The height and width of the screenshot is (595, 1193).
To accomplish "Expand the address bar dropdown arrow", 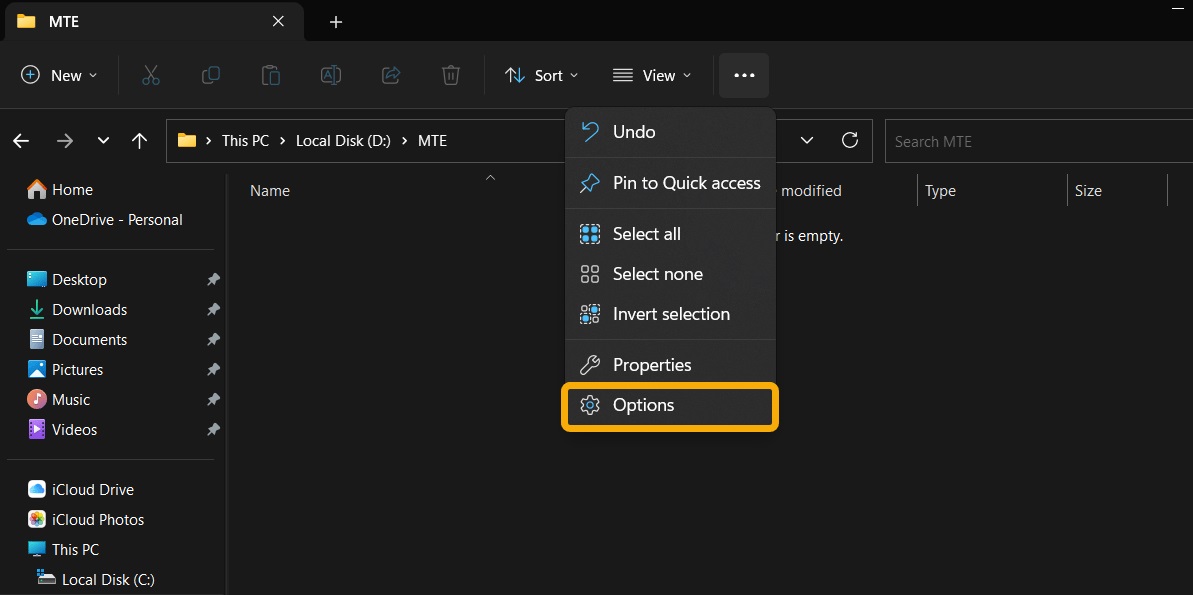I will click(x=807, y=141).
